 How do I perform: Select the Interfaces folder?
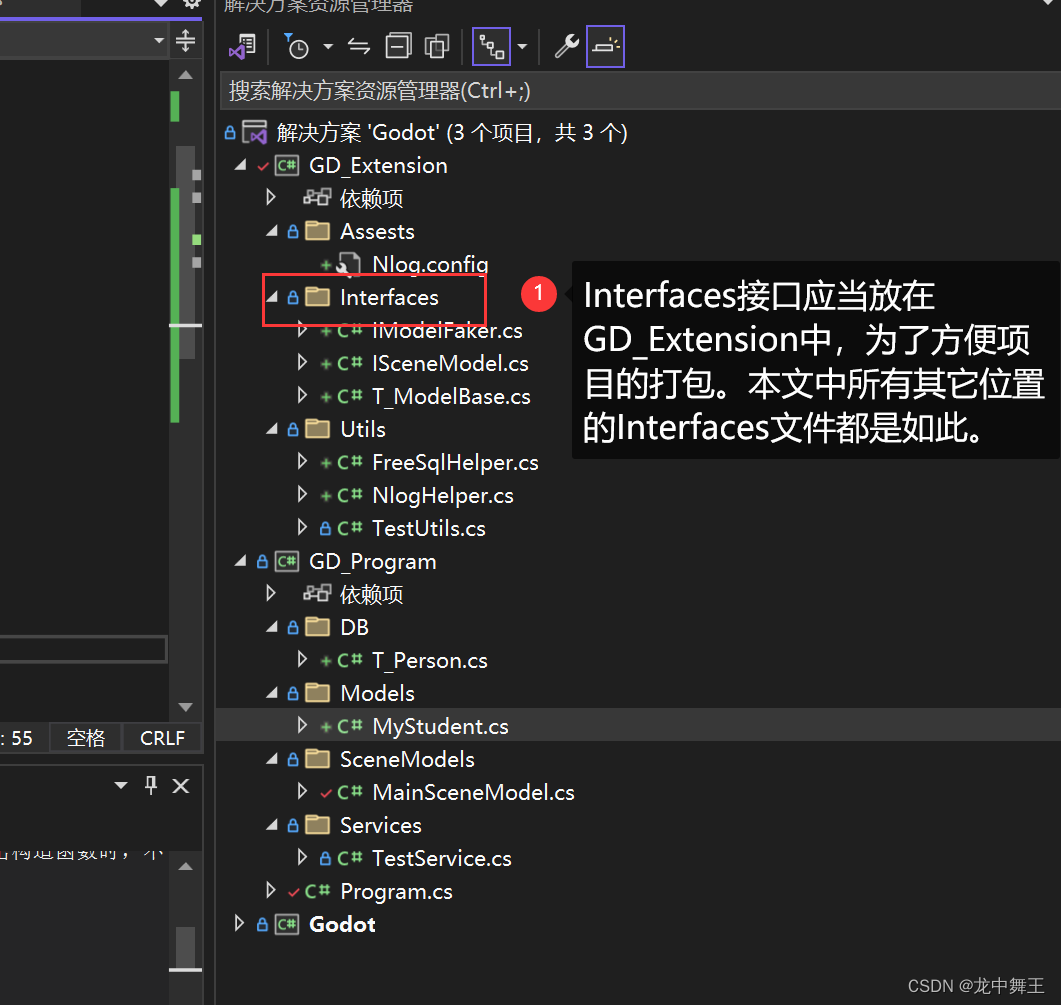389,298
